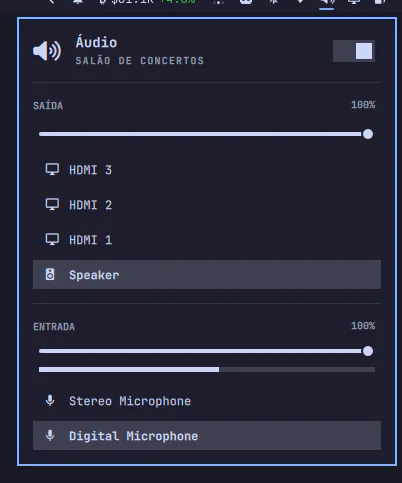This screenshot has width=402, height=483.
Task: Choose Speaker as the output device
Action: point(207,274)
